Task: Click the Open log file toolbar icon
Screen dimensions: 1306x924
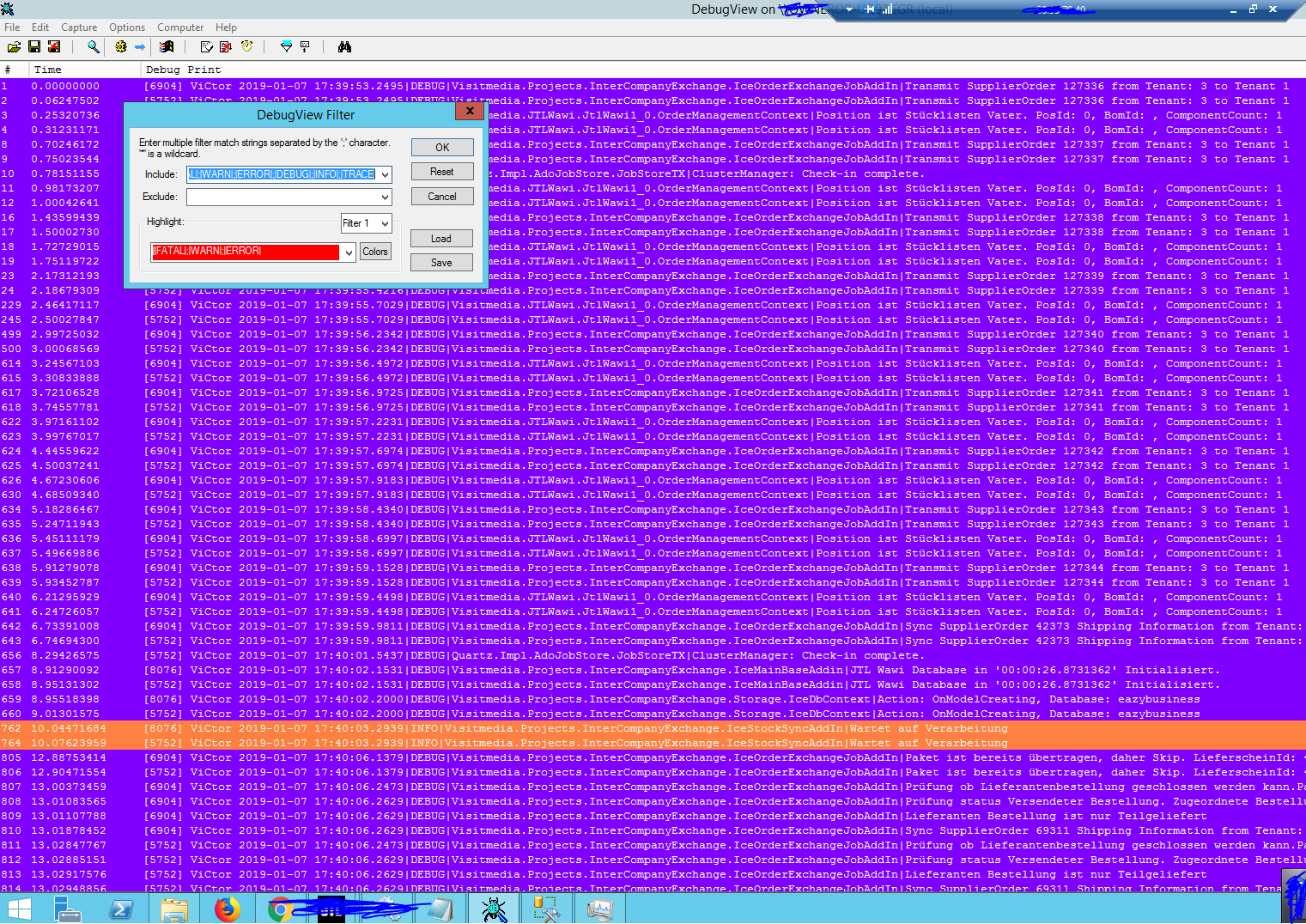Action: tap(14, 46)
